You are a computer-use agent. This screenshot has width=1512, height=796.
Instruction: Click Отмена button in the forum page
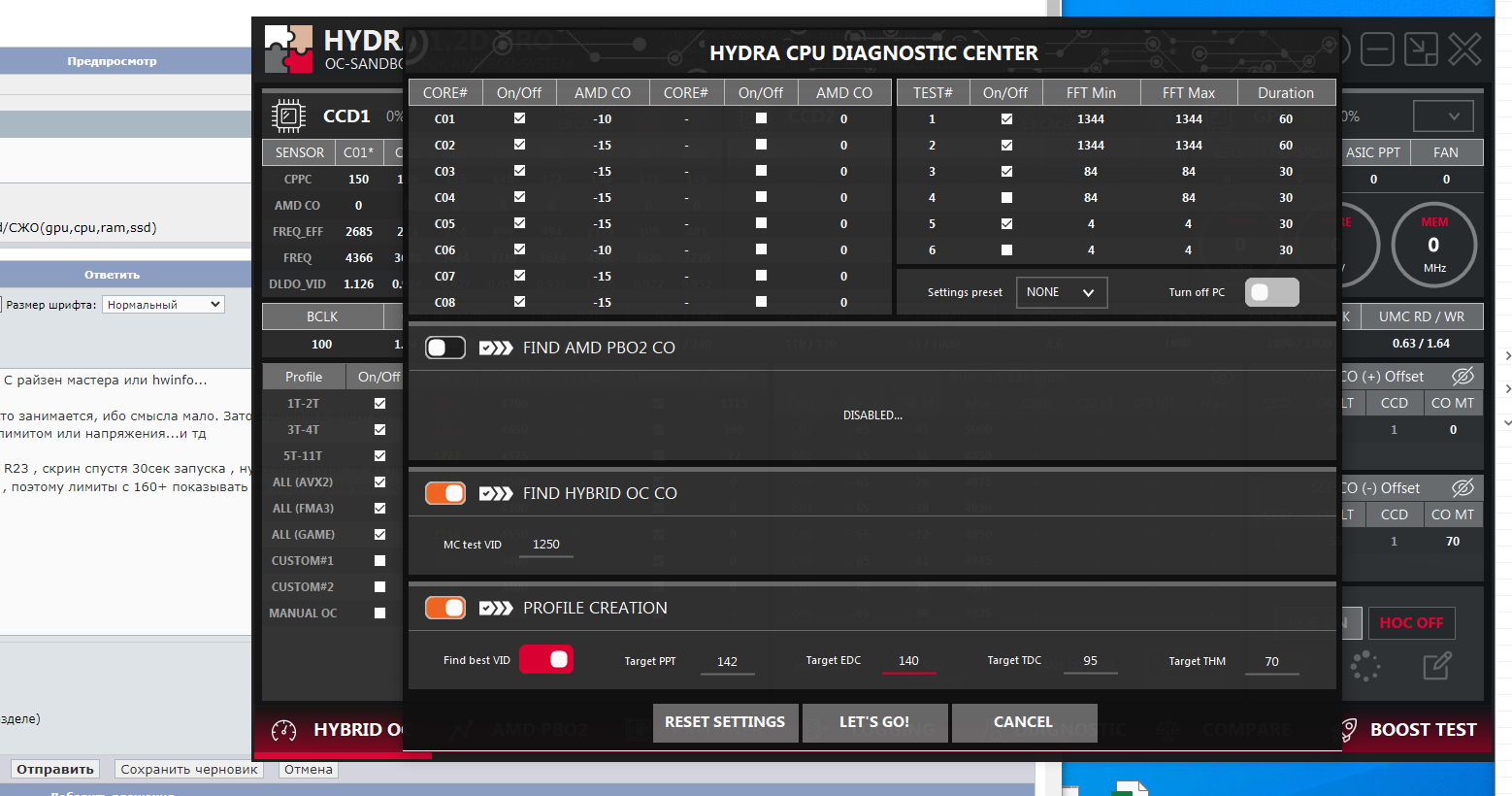[309, 769]
